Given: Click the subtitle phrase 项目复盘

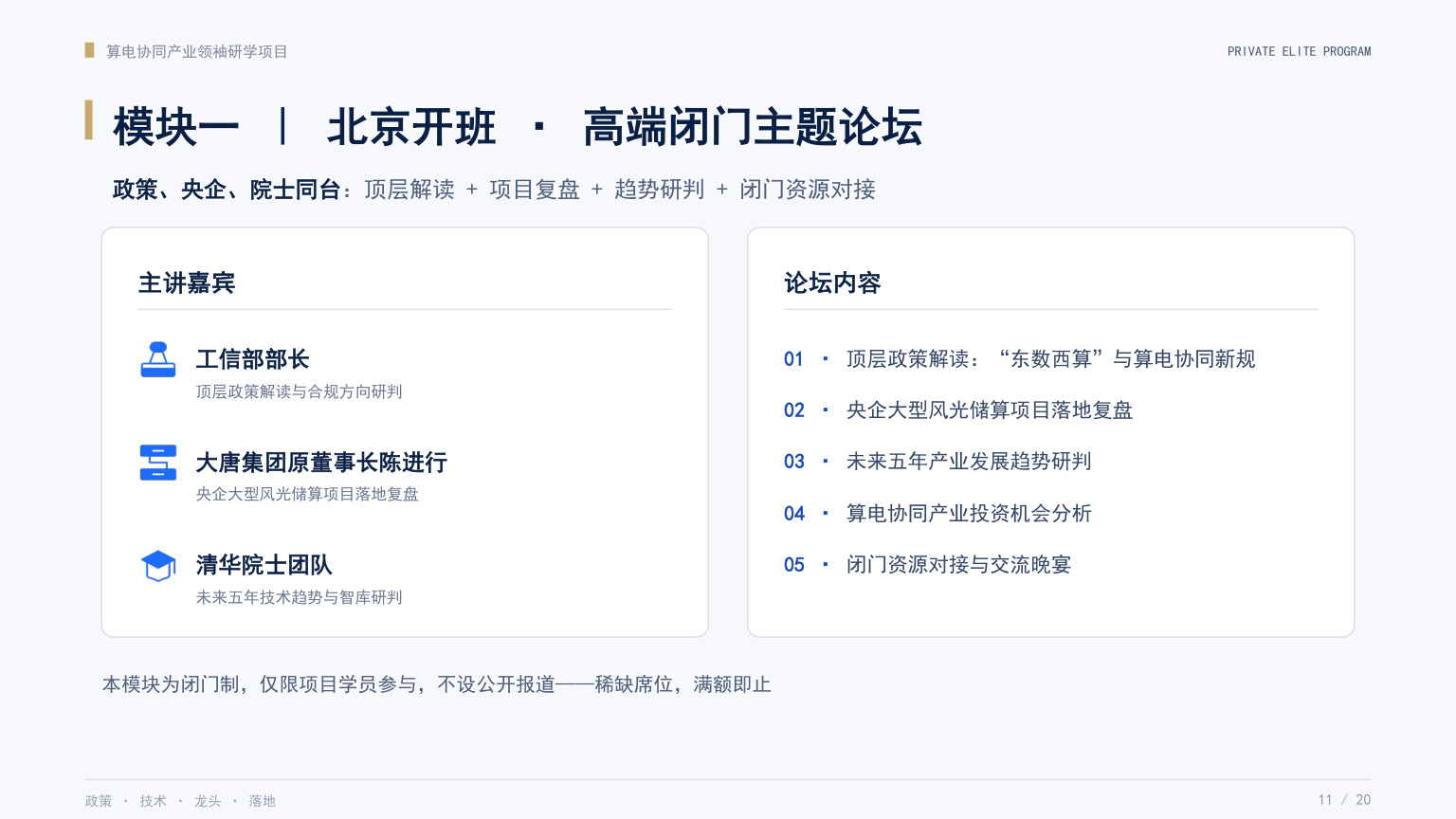Looking at the screenshot, I should pos(535,190).
